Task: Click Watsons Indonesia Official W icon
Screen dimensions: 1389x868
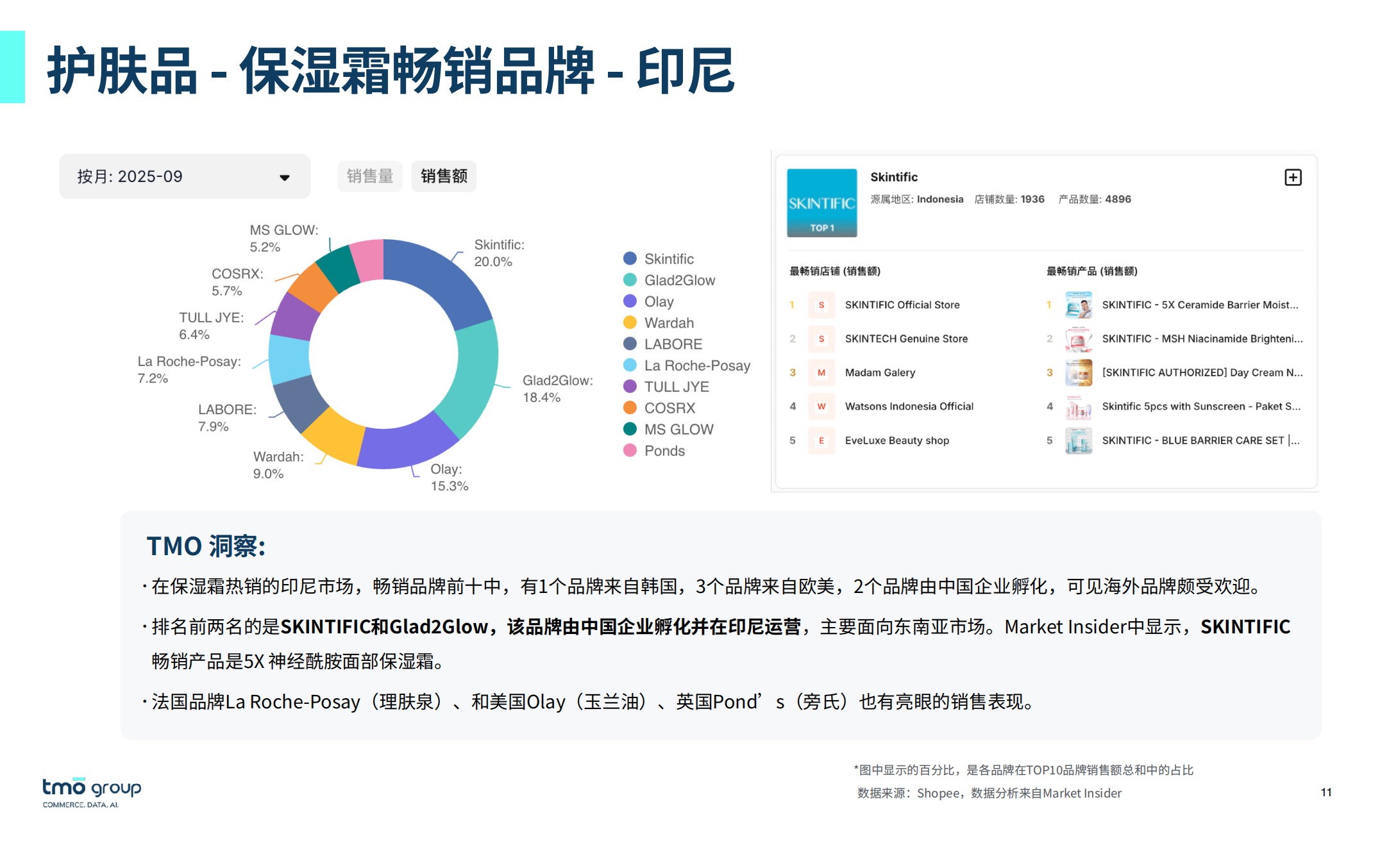Action: point(821,406)
